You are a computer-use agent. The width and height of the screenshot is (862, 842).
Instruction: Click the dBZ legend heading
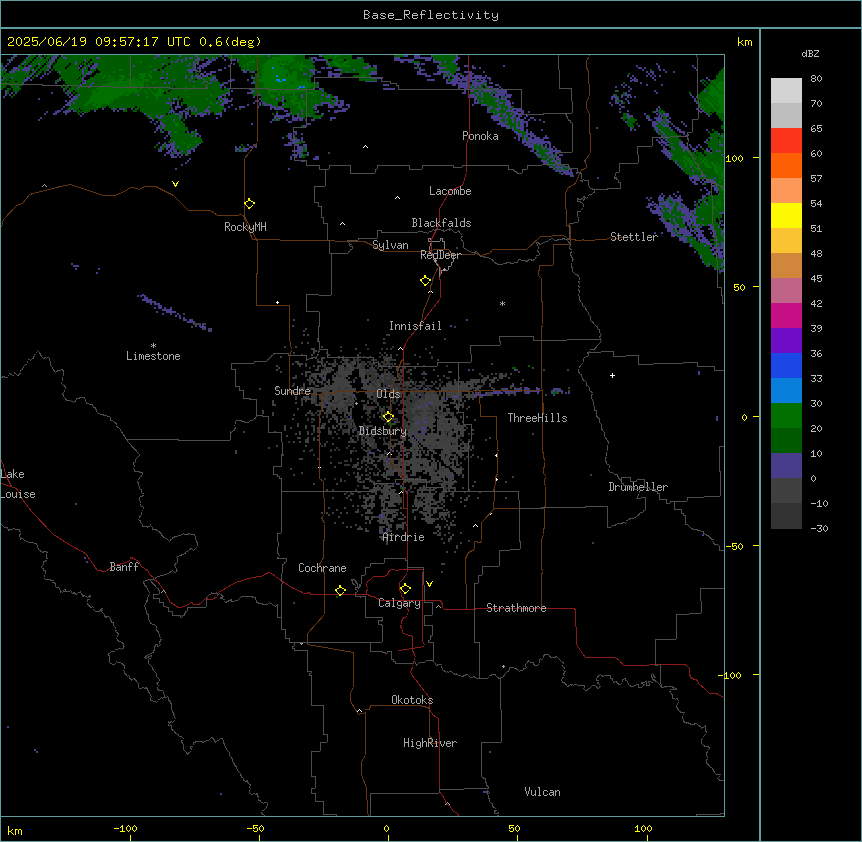click(x=810, y=54)
